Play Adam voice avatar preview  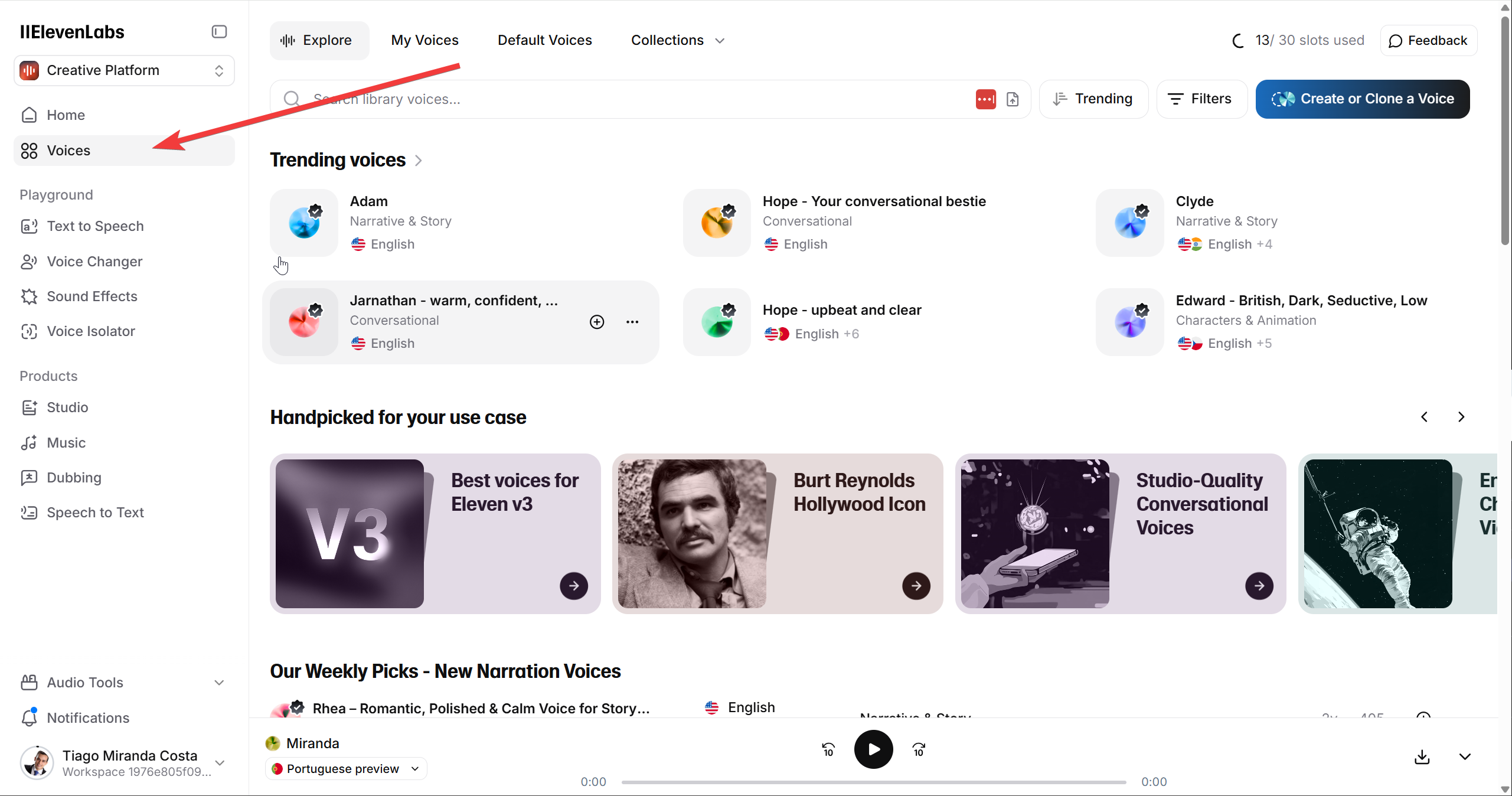(x=304, y=223)
